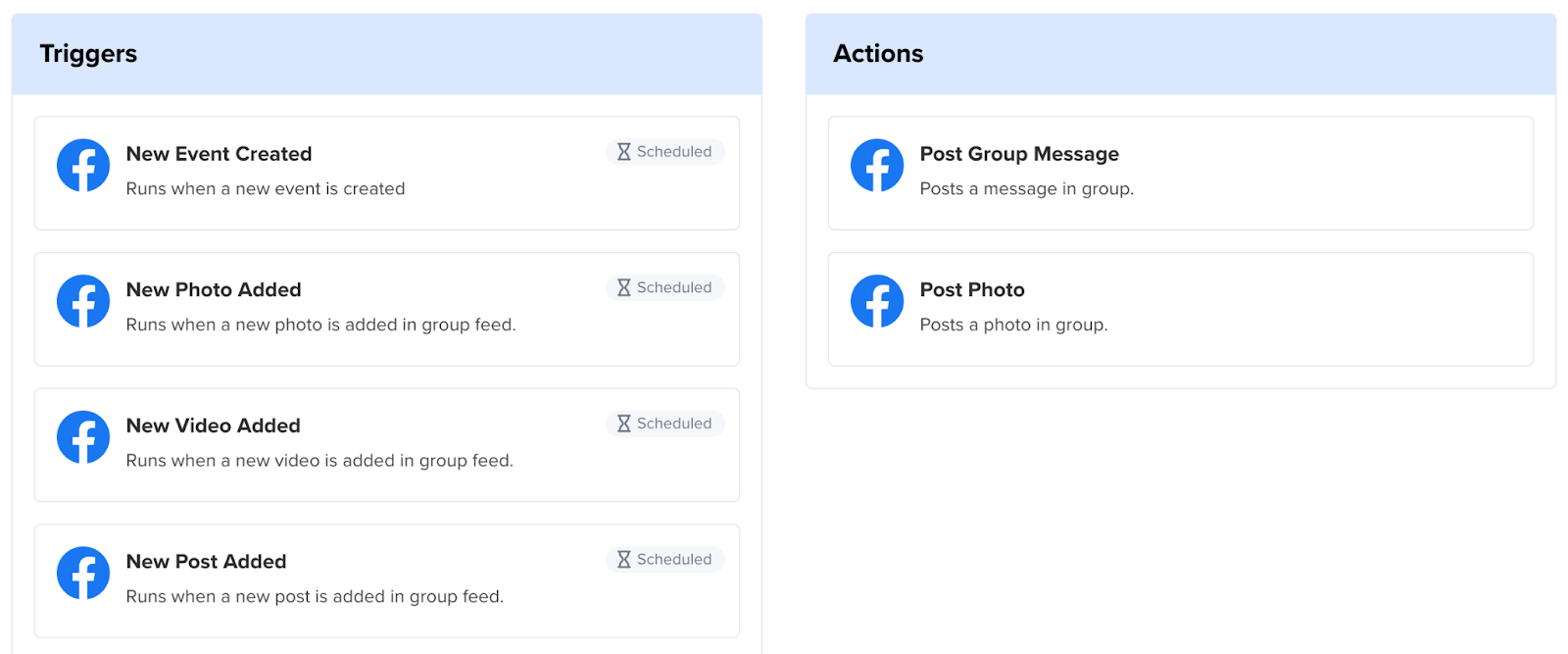Screen dimensions: 1568x654
Task: Click Facebook icon beside New Photo Added
Action: (x=83, y=301)
